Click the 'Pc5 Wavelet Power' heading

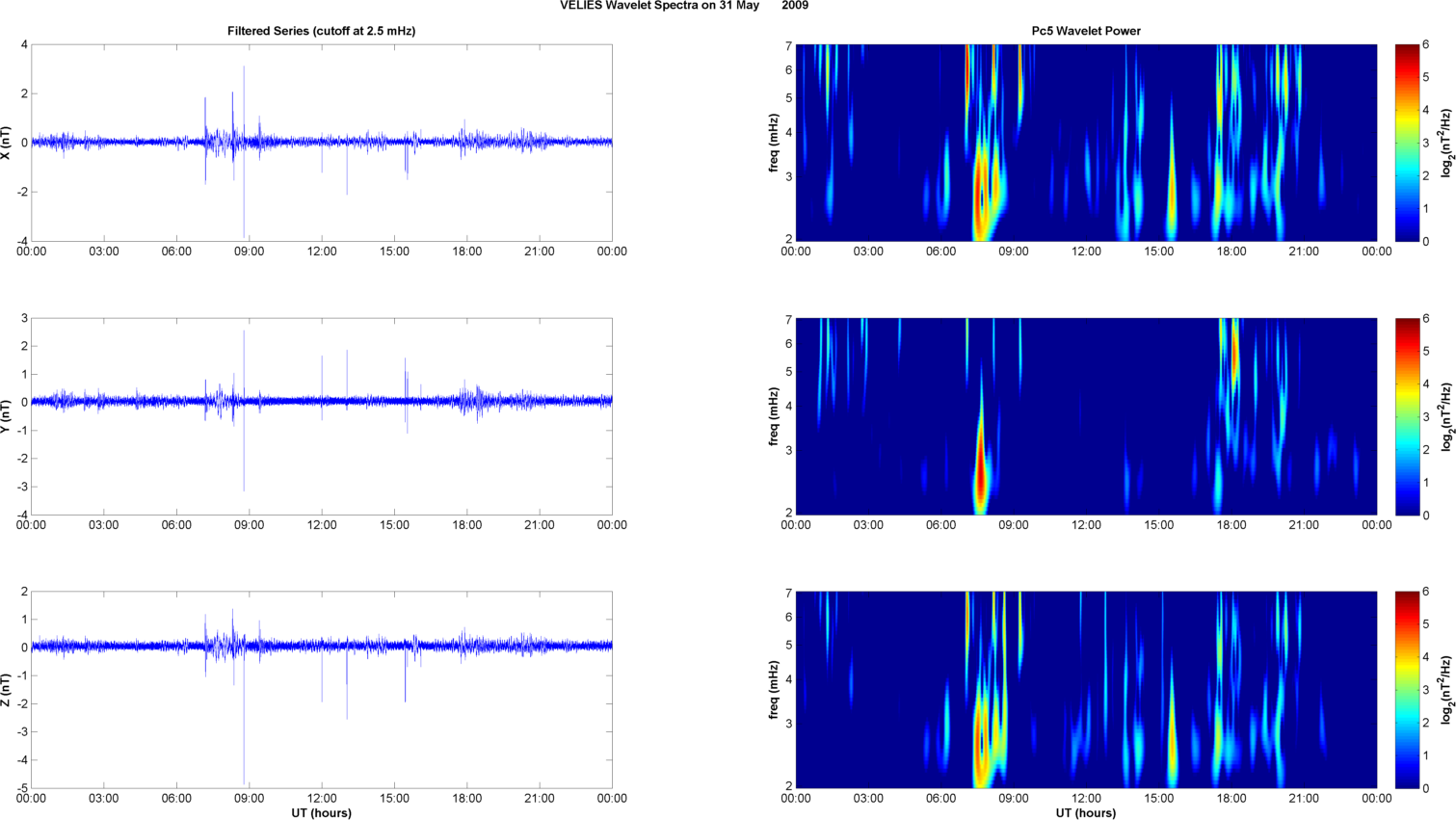click(x=1086, y=31)
